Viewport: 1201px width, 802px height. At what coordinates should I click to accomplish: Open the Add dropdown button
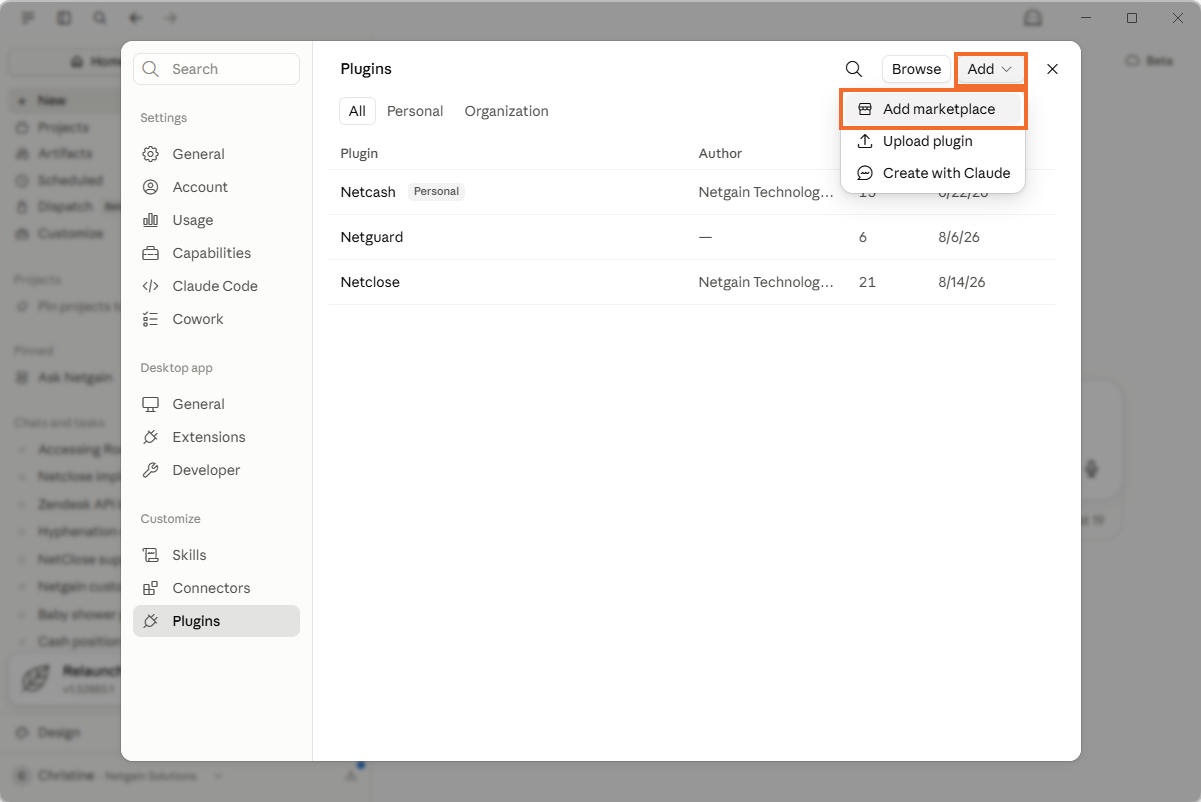point(990,69)
